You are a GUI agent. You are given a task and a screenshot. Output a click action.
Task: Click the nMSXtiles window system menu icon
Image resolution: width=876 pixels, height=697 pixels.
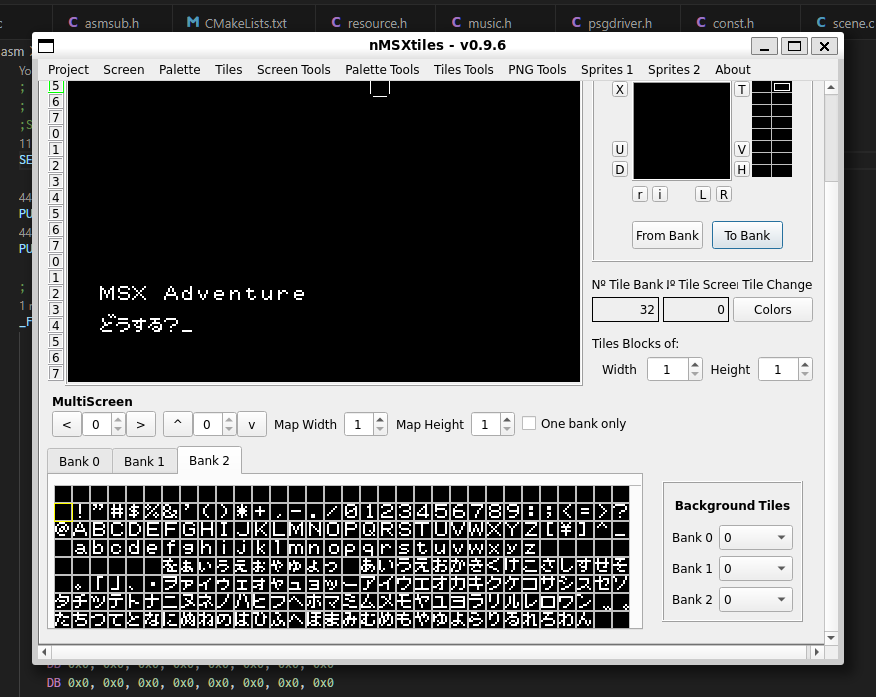coord(46,46)
